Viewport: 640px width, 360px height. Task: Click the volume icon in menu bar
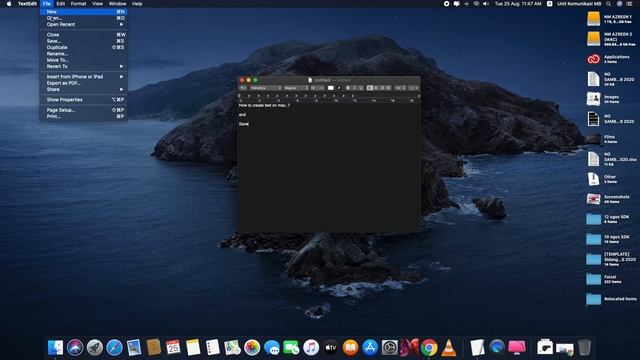[x=486, y=4]
